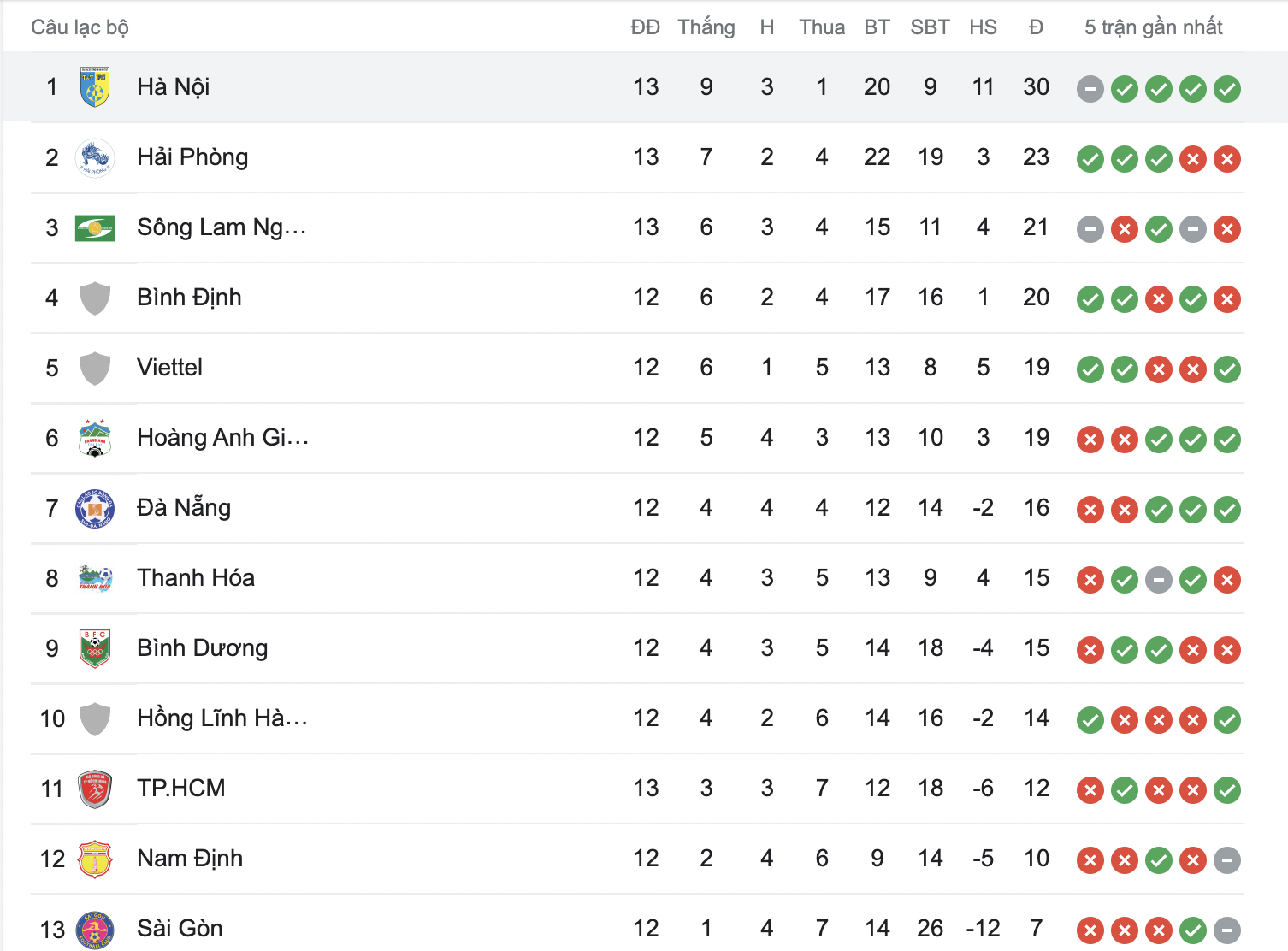Image resolution: width=1288 pixels, height=951 pixels.
Task: Click the Câu lạc bộ column header
Action: click(80, 27)
